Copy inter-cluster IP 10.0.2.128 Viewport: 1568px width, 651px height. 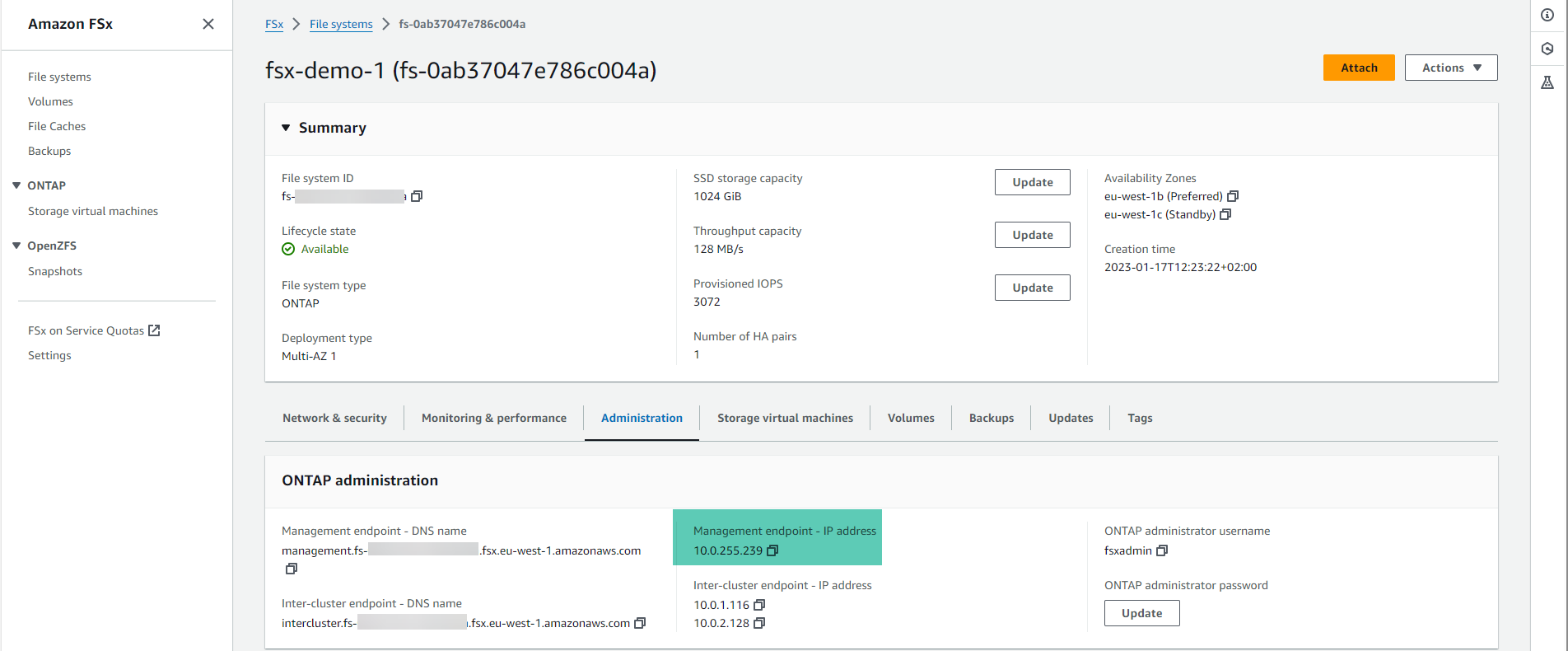tap(759, 623)
